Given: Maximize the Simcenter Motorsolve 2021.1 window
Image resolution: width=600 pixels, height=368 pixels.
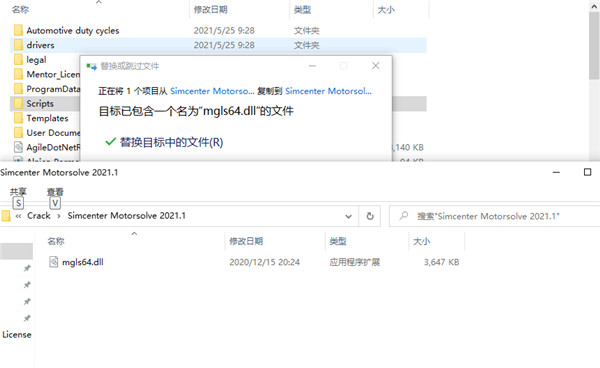Looking at the screenshot, I should coord(587,172).
